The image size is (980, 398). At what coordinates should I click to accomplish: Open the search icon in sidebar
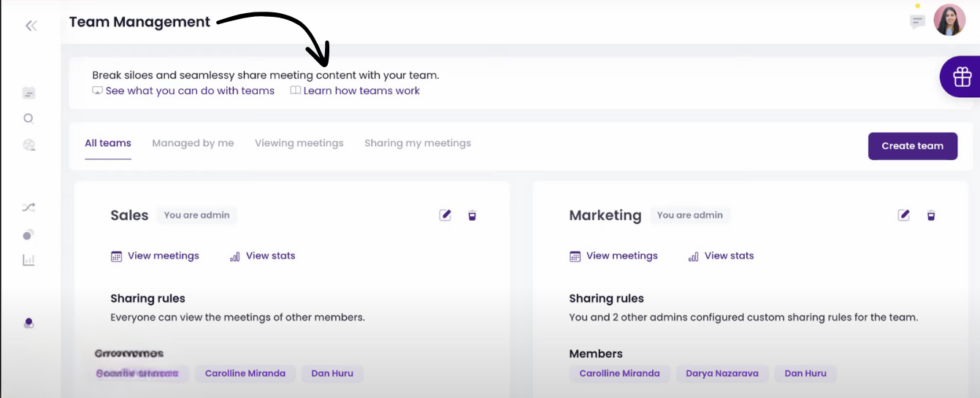(28, 119)
